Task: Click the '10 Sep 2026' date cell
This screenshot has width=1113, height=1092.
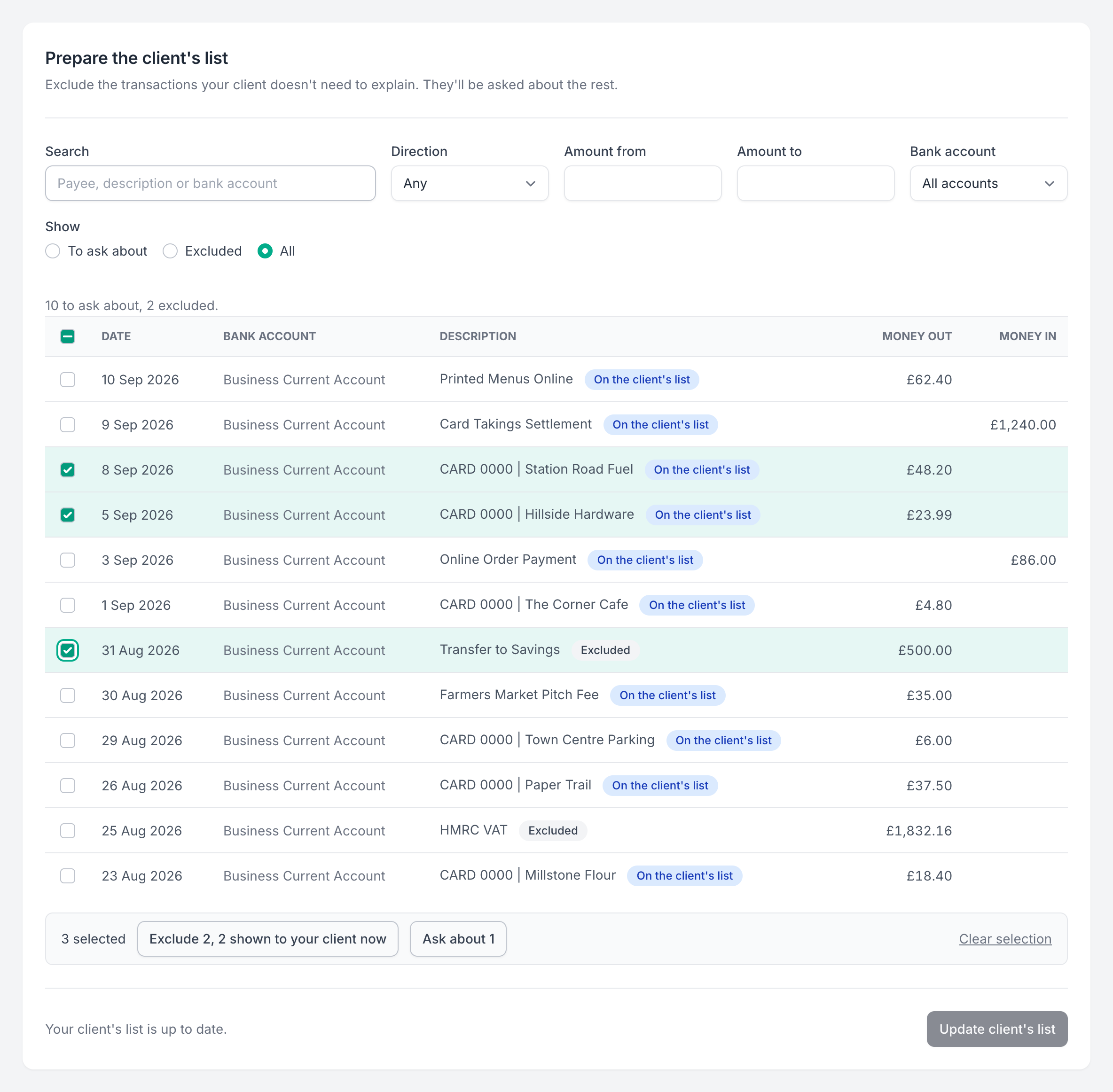Action: 140,380
